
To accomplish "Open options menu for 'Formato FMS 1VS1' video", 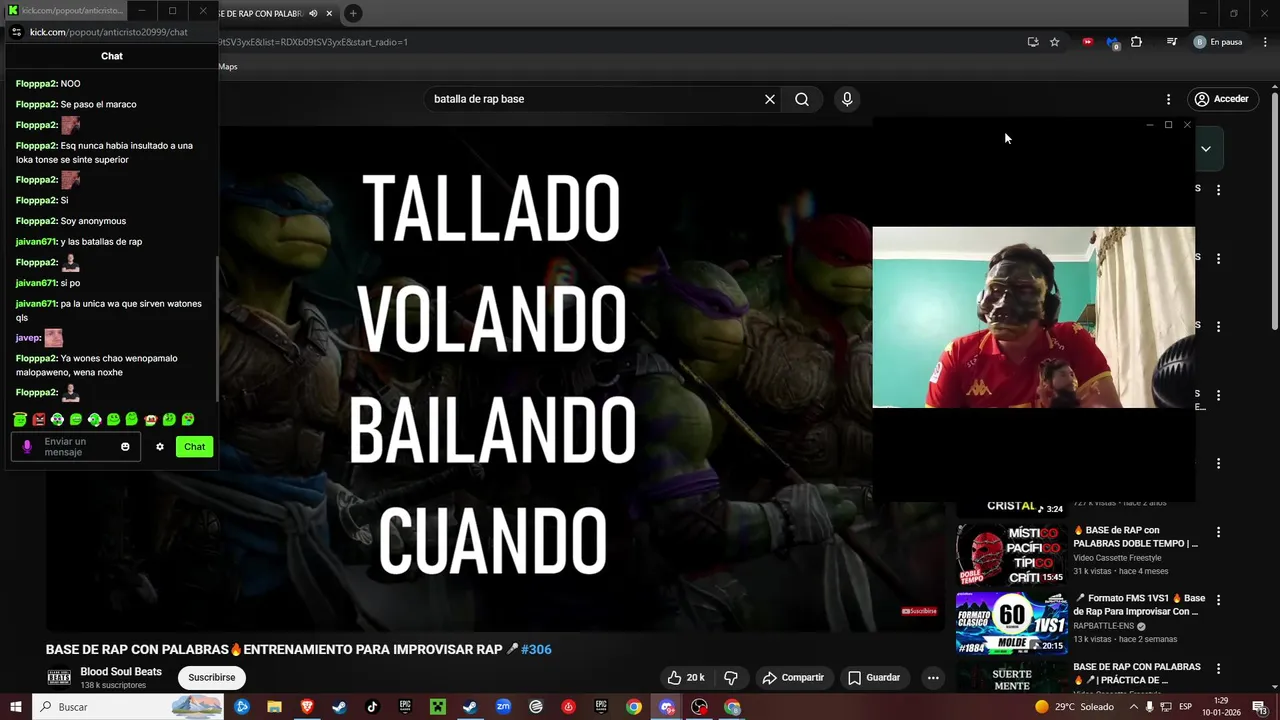I will 1218,600.
